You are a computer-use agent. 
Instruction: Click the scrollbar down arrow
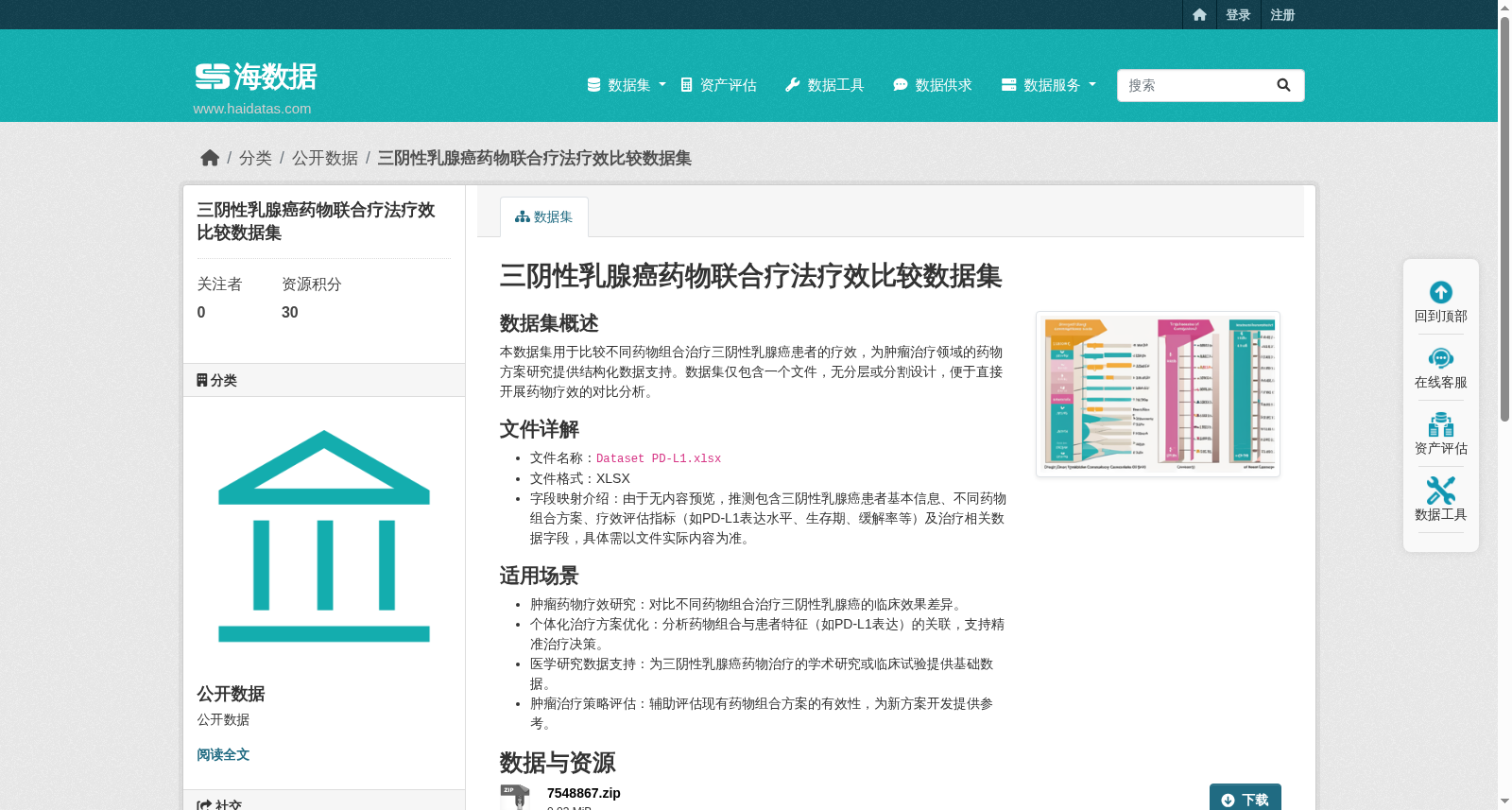point(1504,801)
